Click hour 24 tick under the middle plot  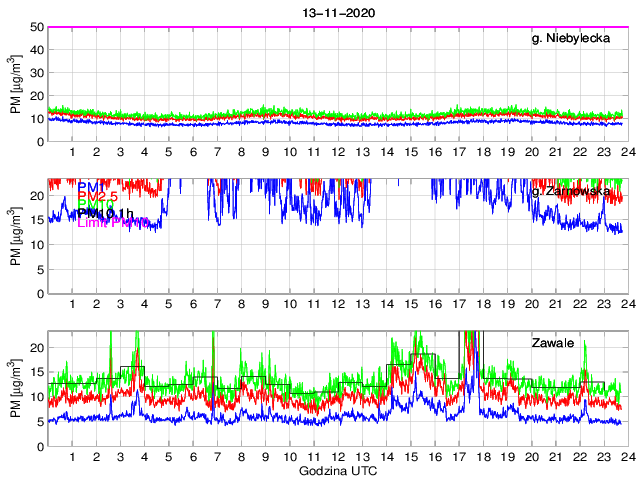click(624, 304)
